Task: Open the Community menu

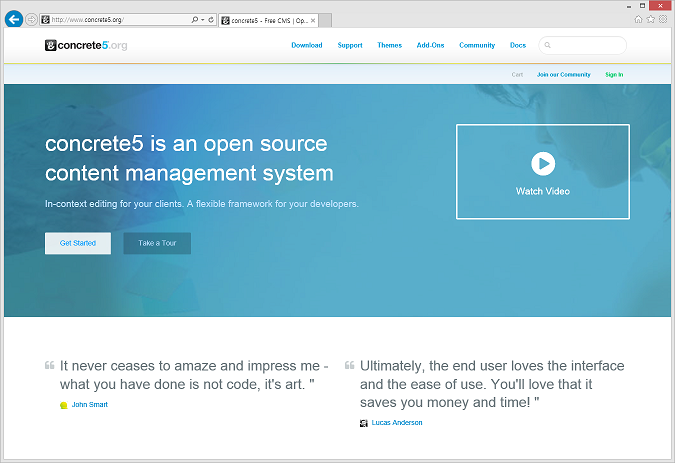Action: 477,45
